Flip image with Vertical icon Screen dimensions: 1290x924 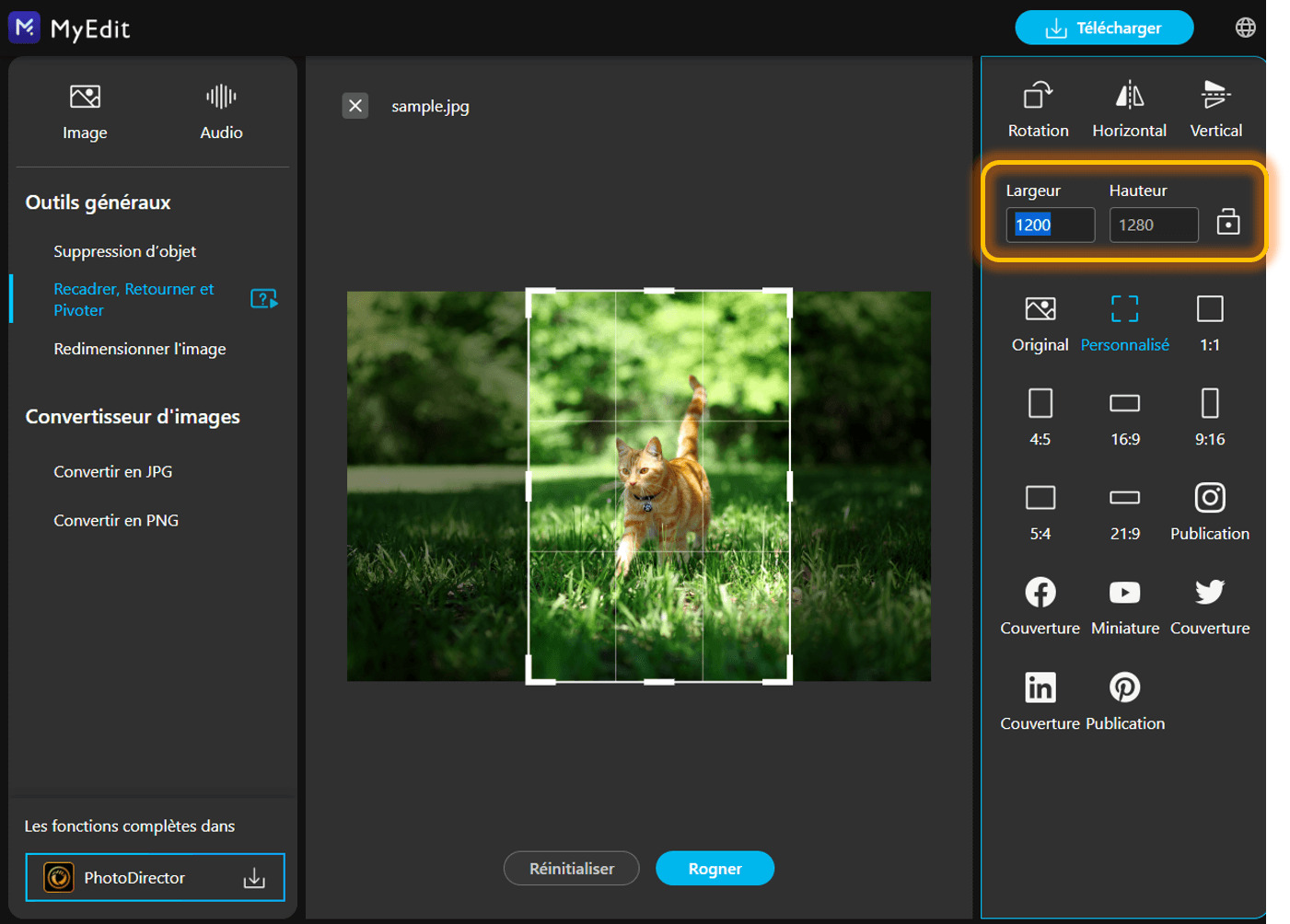[x=1215, y=110]
